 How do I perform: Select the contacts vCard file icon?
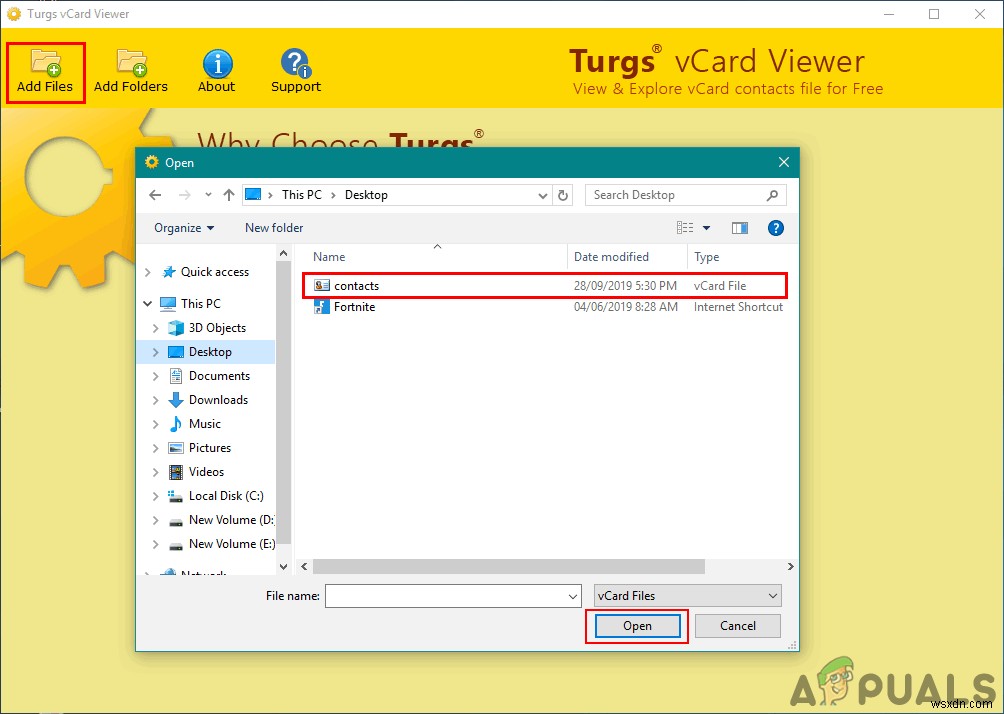[x=321, y=286]
